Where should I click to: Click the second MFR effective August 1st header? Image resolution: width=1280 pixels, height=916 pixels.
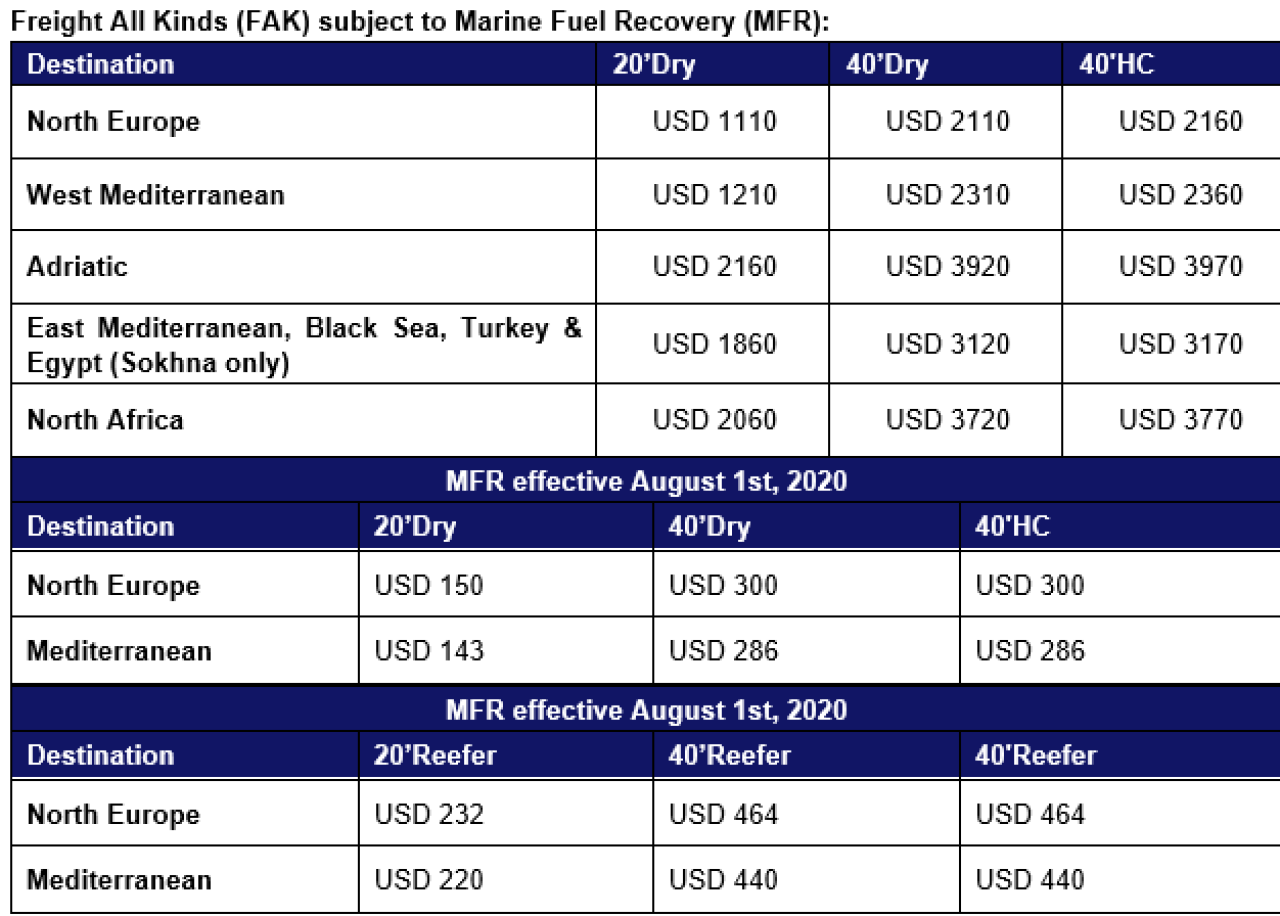(646, 711)
